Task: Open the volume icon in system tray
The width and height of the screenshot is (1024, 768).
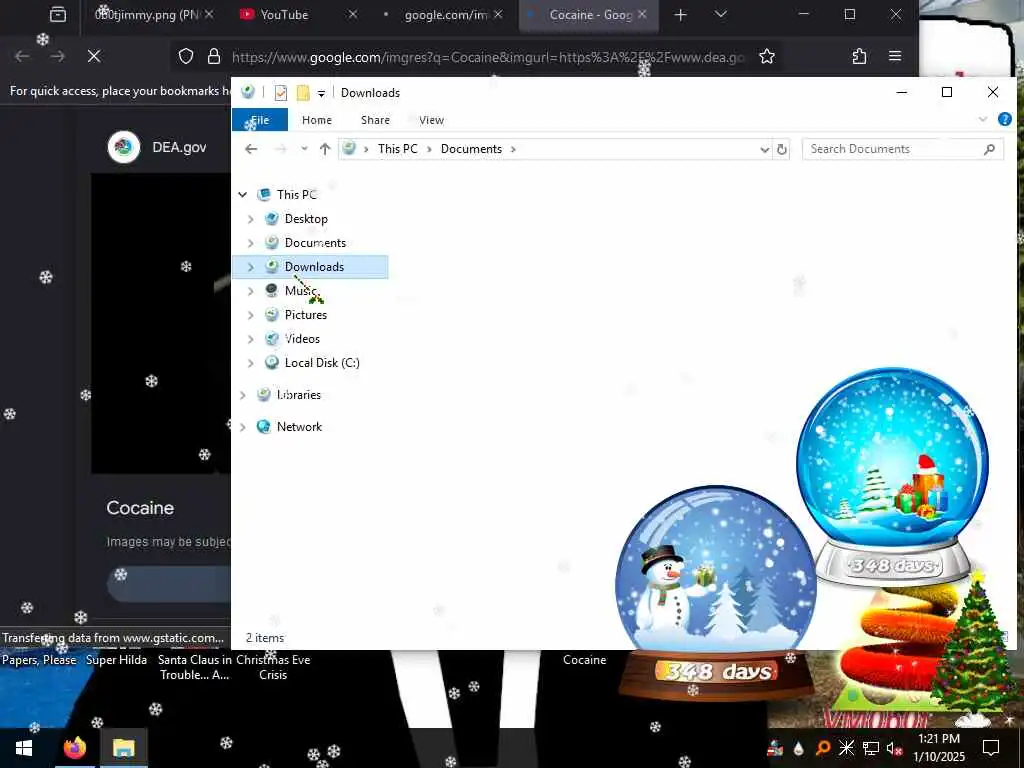Action: (894, 748)
